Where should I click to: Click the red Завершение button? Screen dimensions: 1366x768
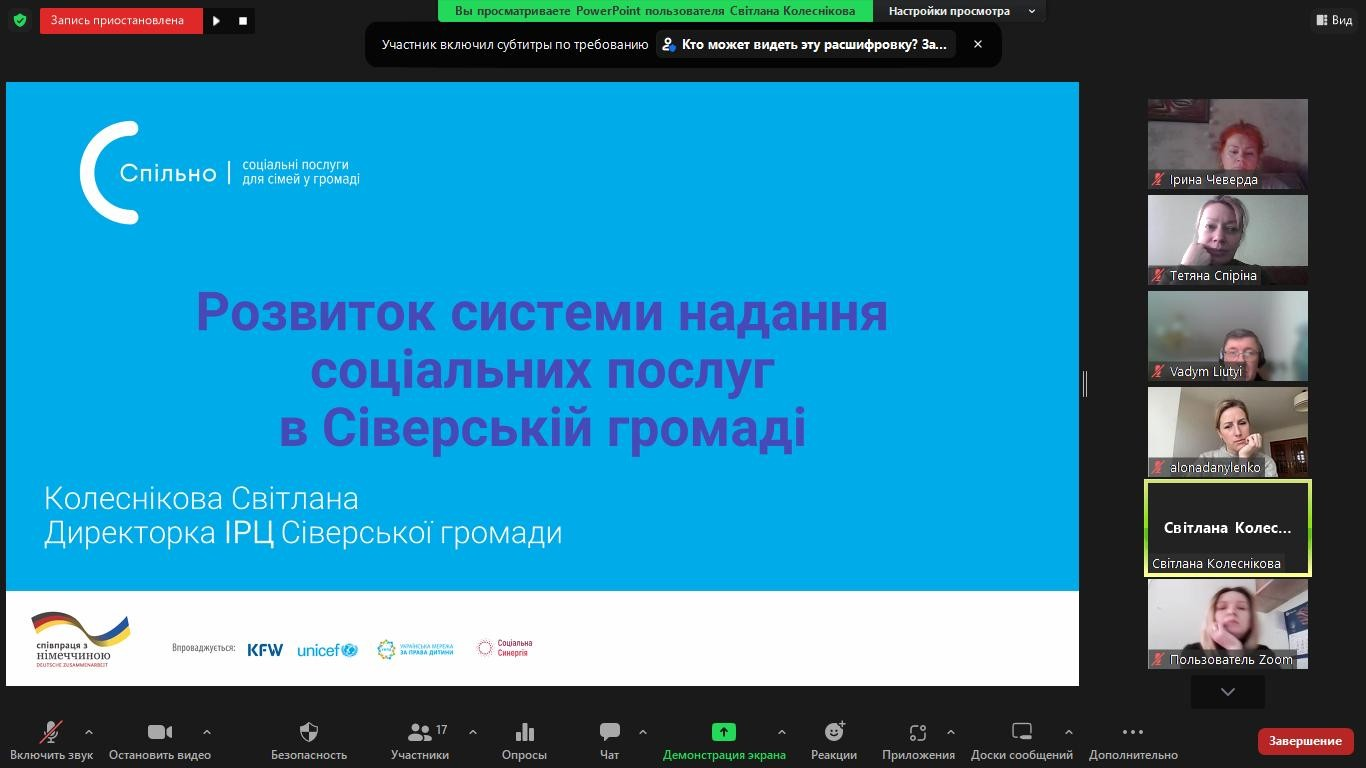(x=1305, y=741)
